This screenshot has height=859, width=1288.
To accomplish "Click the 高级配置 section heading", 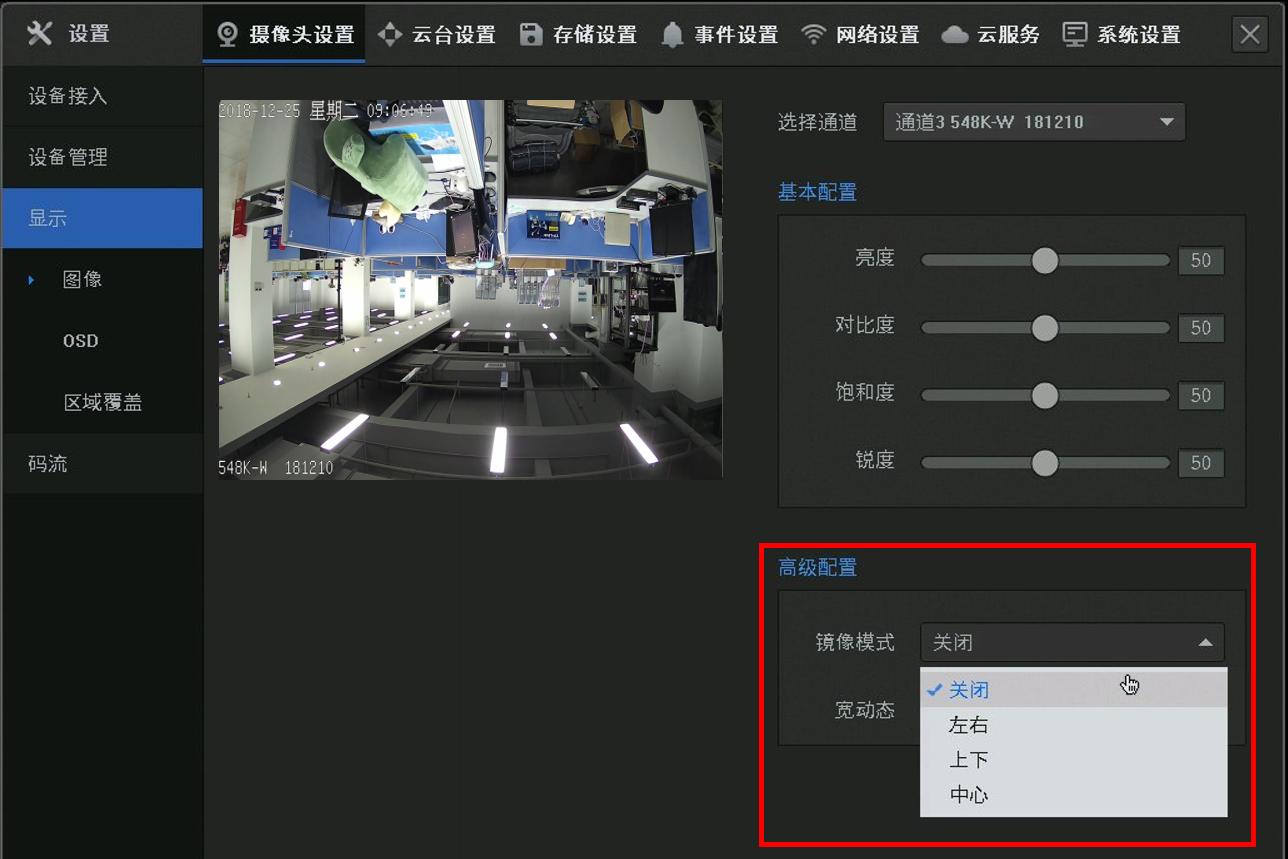I will coord(817,567).
